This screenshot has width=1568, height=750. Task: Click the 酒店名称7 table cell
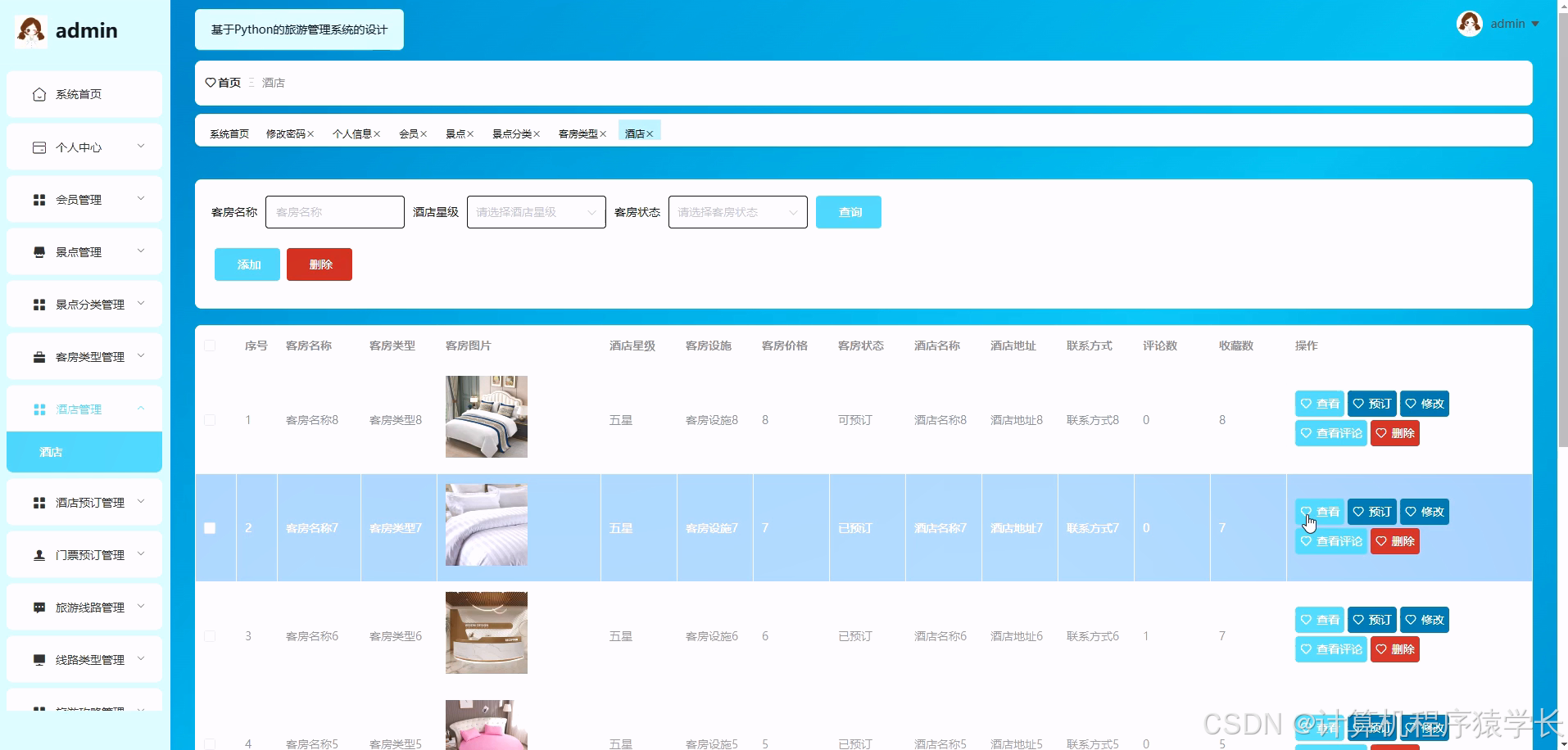(x=940, y=528)
